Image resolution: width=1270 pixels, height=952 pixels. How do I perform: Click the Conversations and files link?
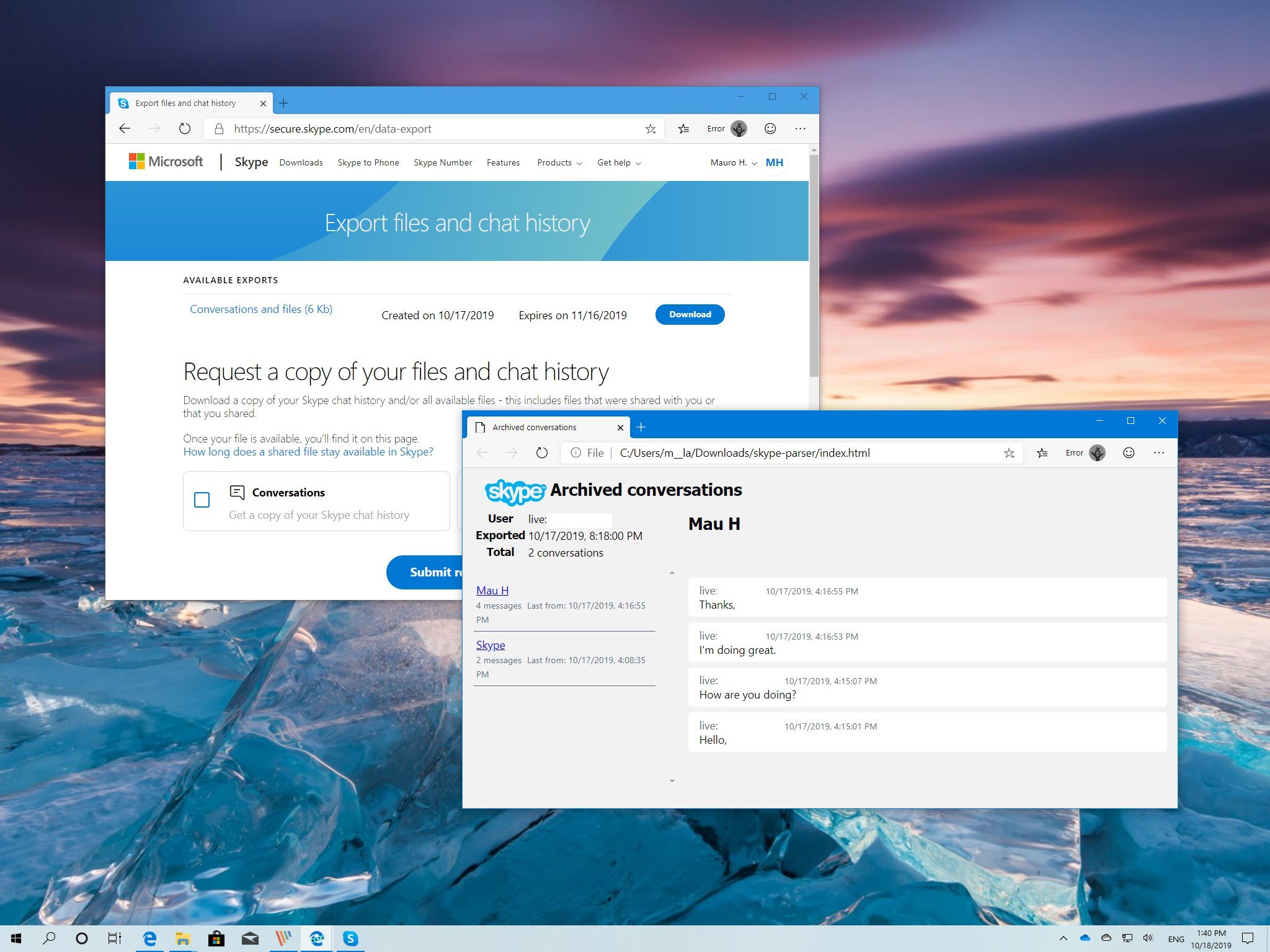(x=261, y=308)
